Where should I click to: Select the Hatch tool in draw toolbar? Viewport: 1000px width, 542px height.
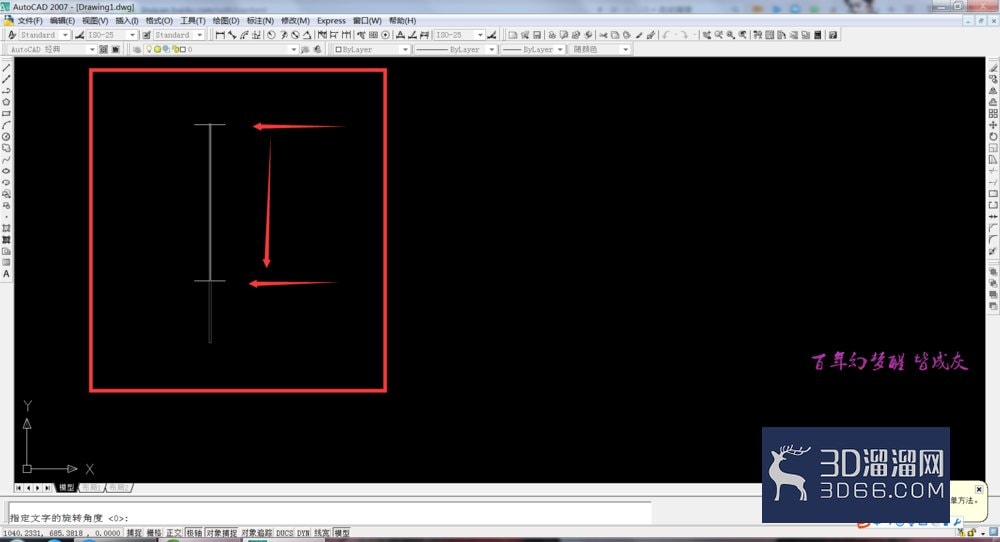(6, 228)
